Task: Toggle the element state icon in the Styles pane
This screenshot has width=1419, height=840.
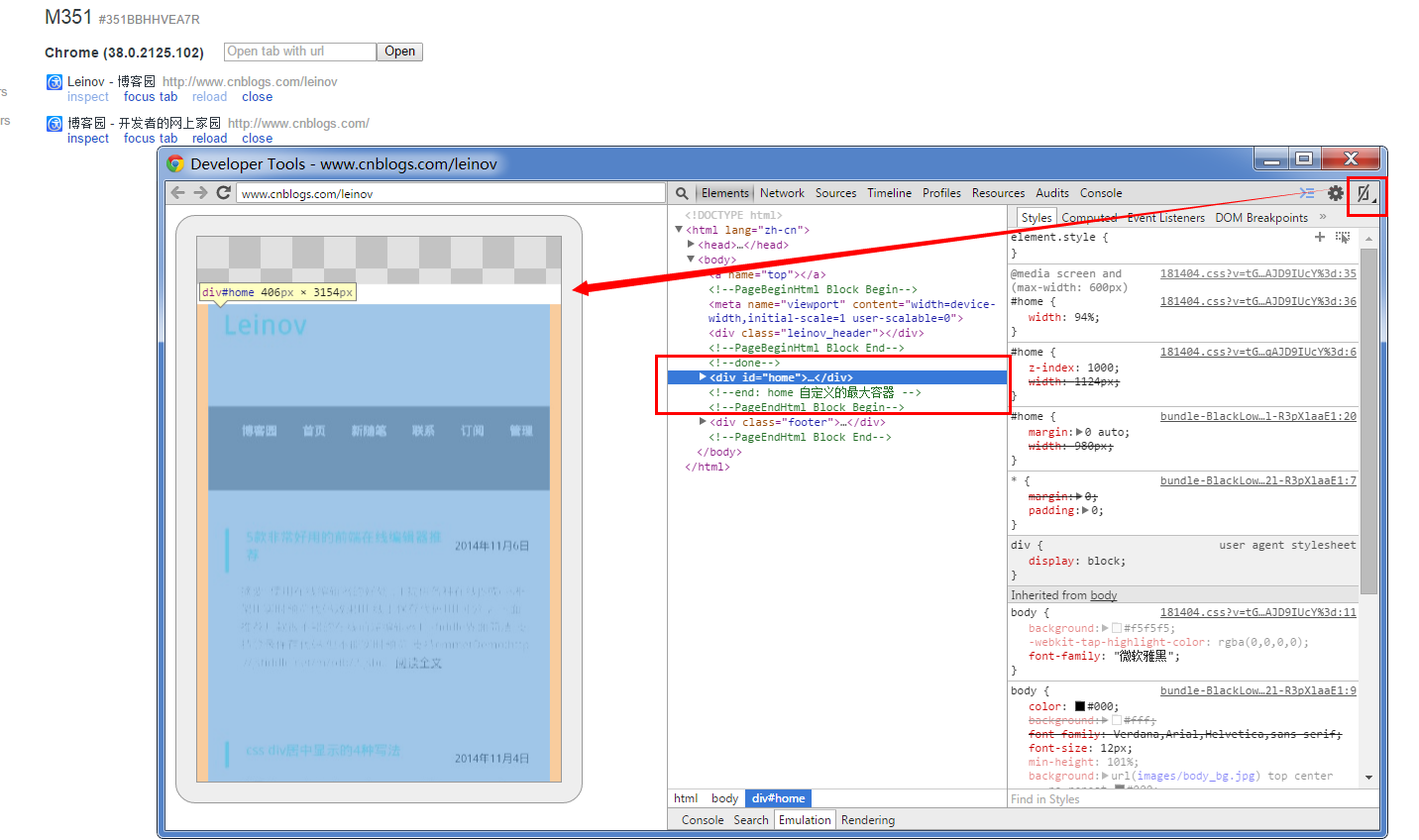Action: click(1343, 237)
